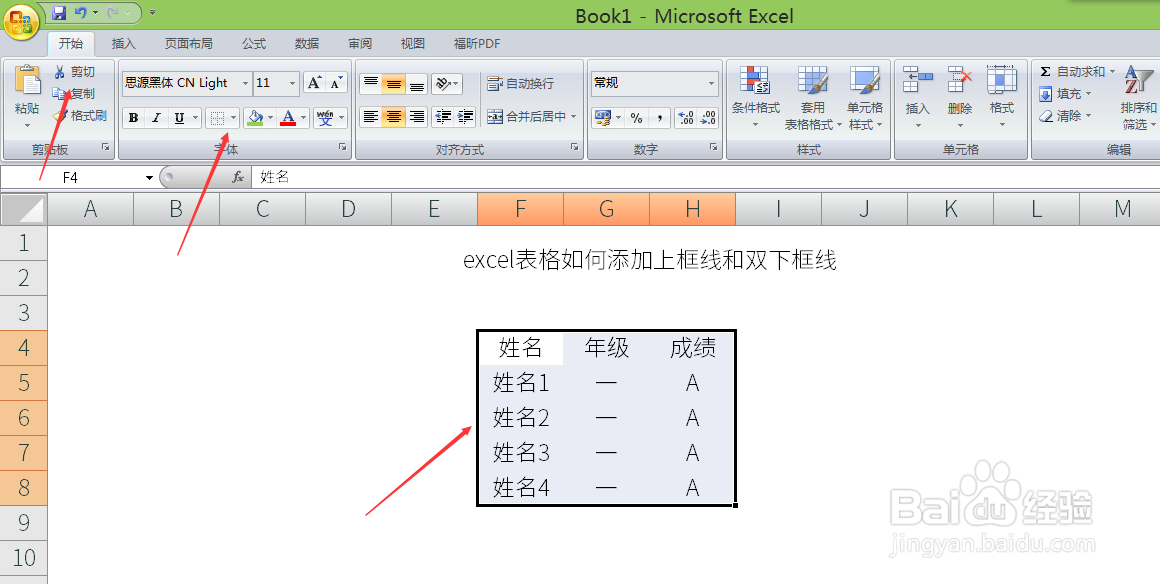Click the Office button logo
The image size is (1160, 584).
pos(21,21)
